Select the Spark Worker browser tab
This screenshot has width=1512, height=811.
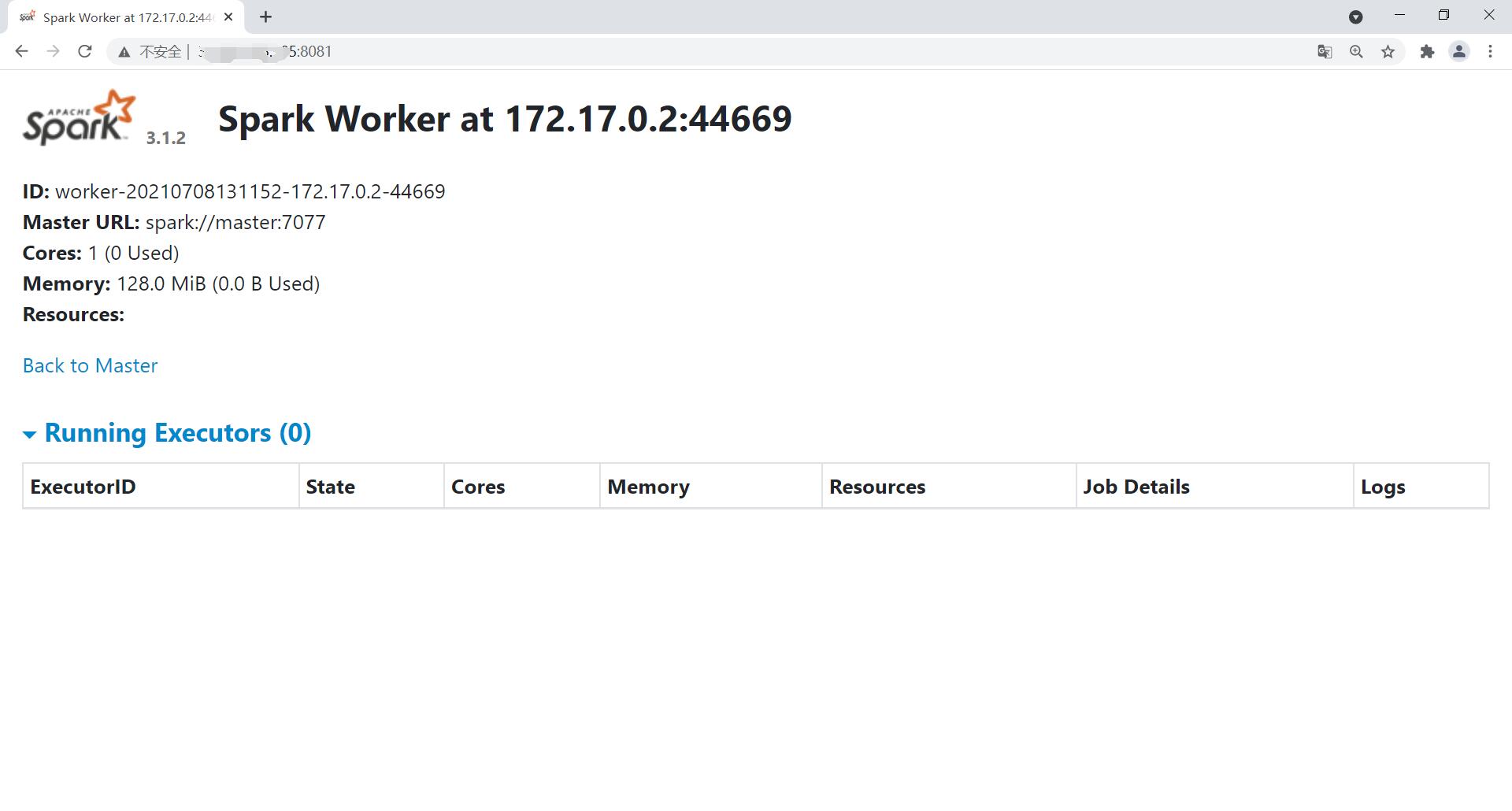126,17
